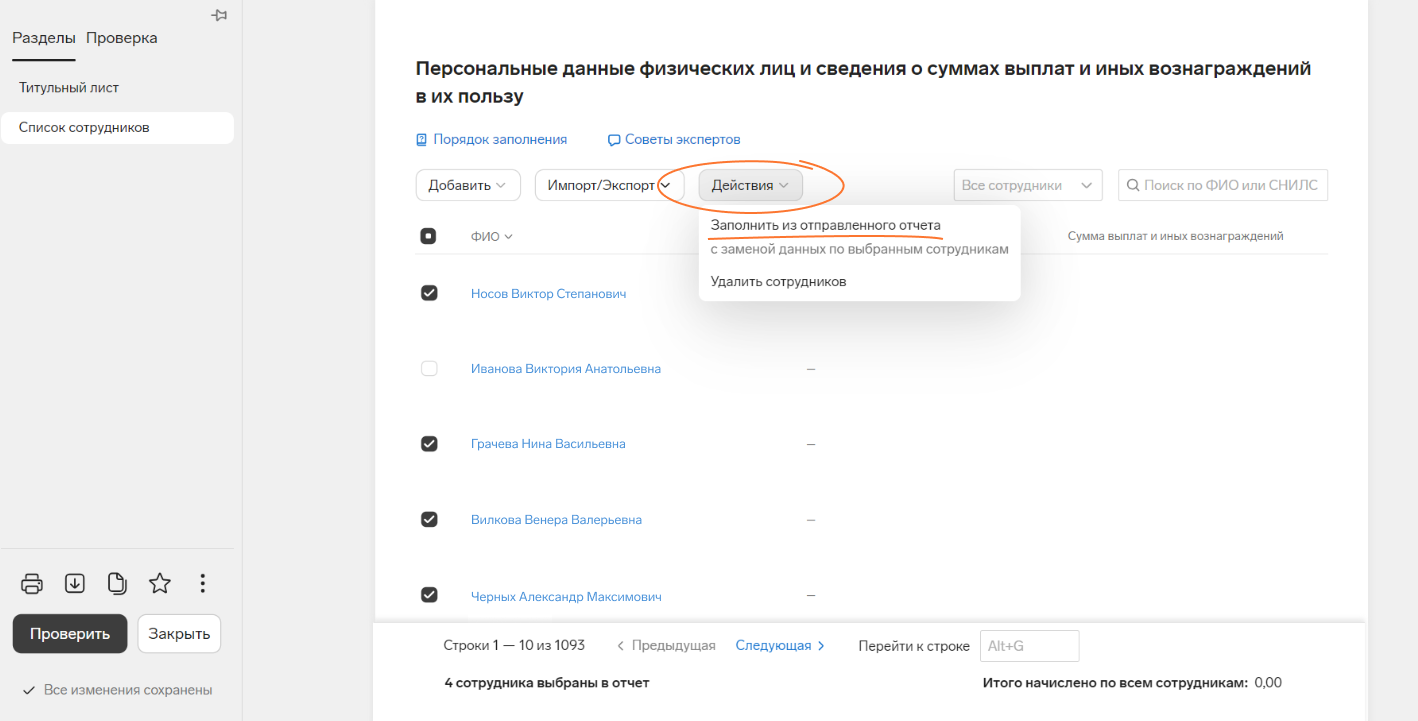Click the Предыдущая page link
This screenshot has width=1418, height=721.
[666, 646]
